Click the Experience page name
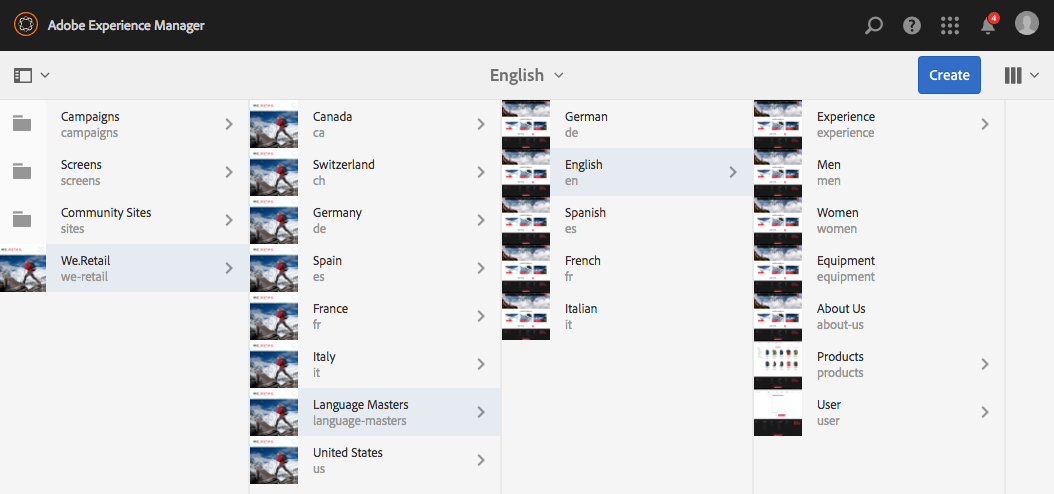This screenshot has width=1054, height=494. point(846,117)
